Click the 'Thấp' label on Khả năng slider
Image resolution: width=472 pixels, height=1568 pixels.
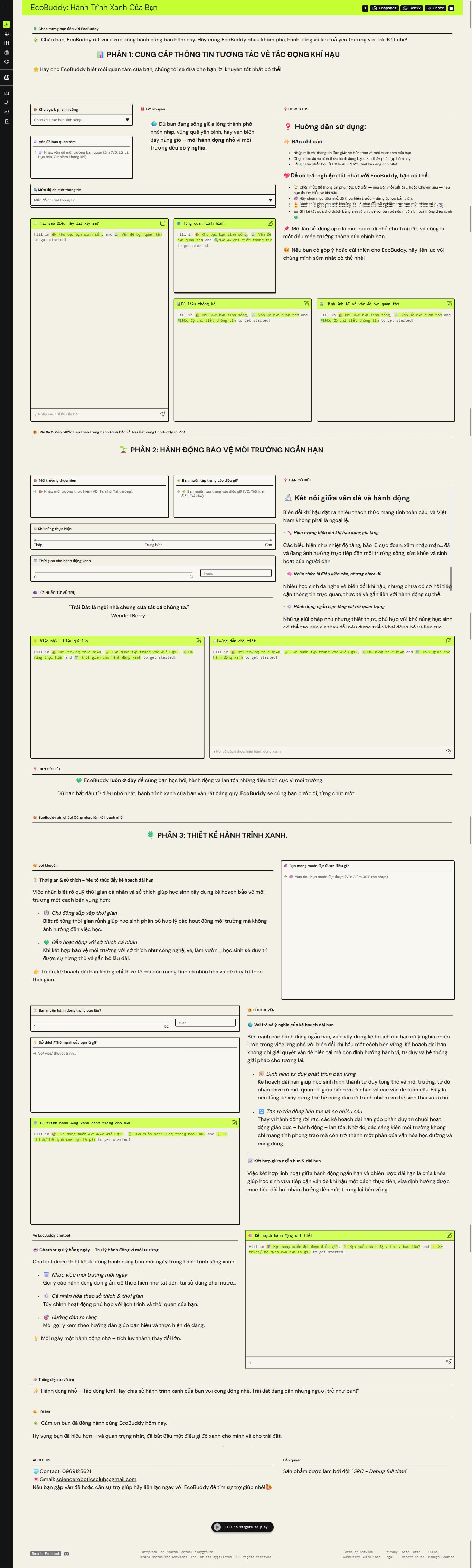tap(38, 545)
